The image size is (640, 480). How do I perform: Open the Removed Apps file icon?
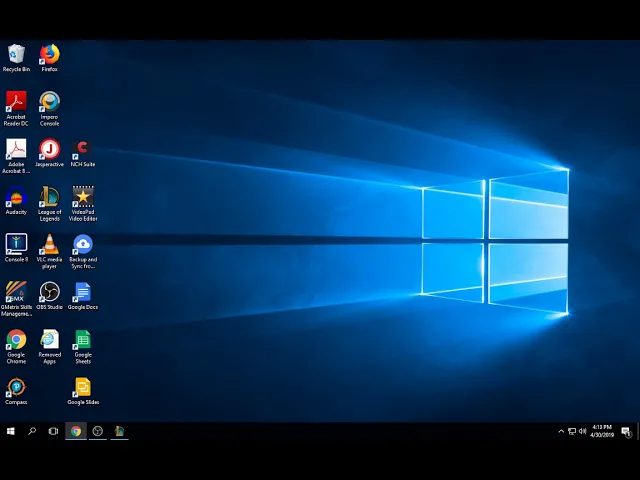[49, 347]
